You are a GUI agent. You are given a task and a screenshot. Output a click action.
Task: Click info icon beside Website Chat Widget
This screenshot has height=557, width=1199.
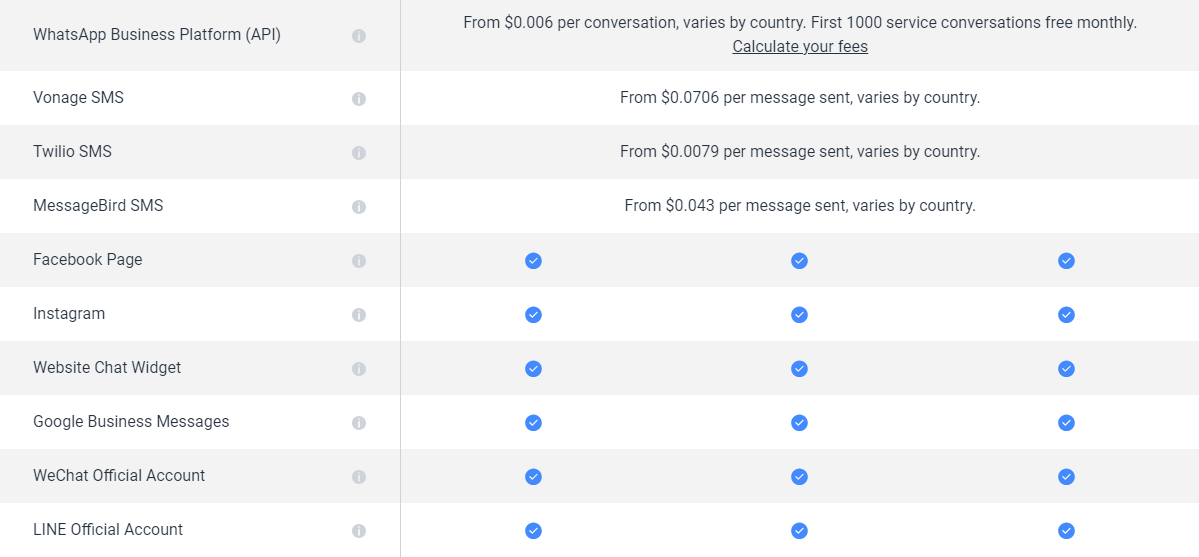click(359, 369)
